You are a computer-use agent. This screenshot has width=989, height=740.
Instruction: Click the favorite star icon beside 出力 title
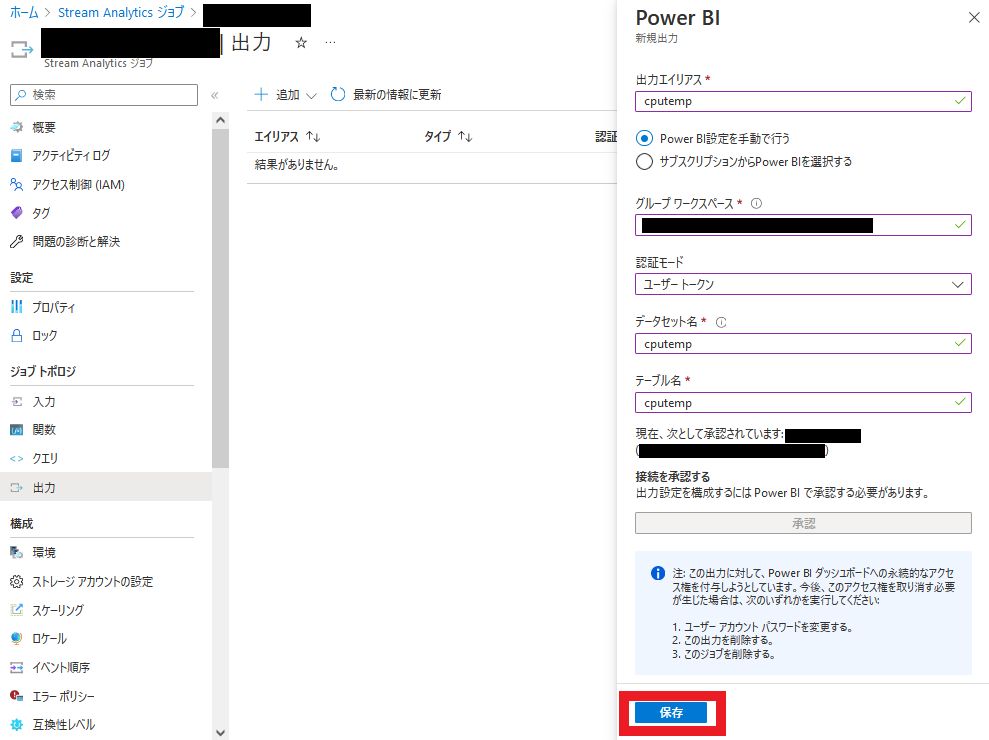point(301,43)
